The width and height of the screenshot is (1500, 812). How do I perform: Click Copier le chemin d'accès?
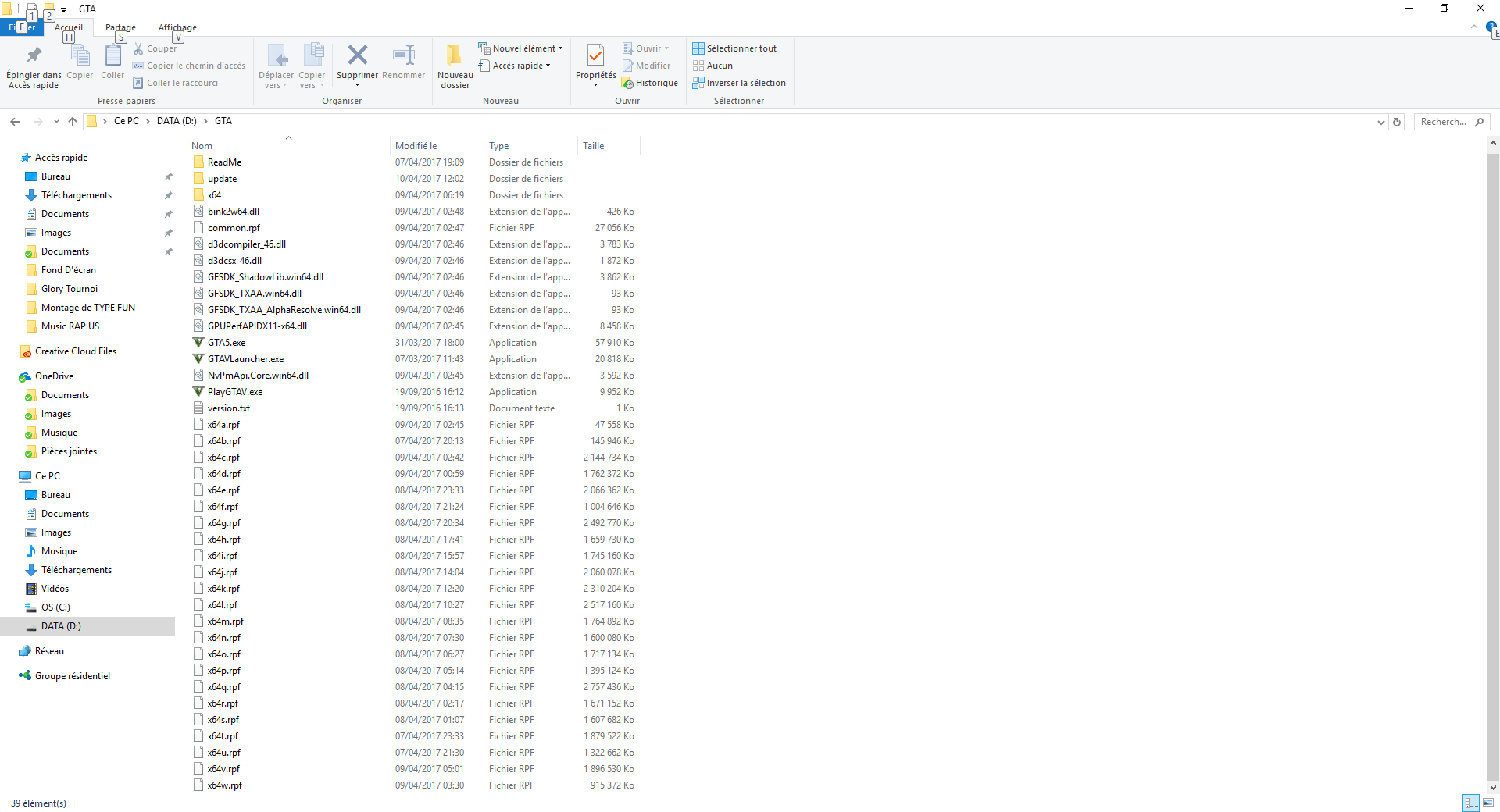pyautogui.click(x=188, y=66)
